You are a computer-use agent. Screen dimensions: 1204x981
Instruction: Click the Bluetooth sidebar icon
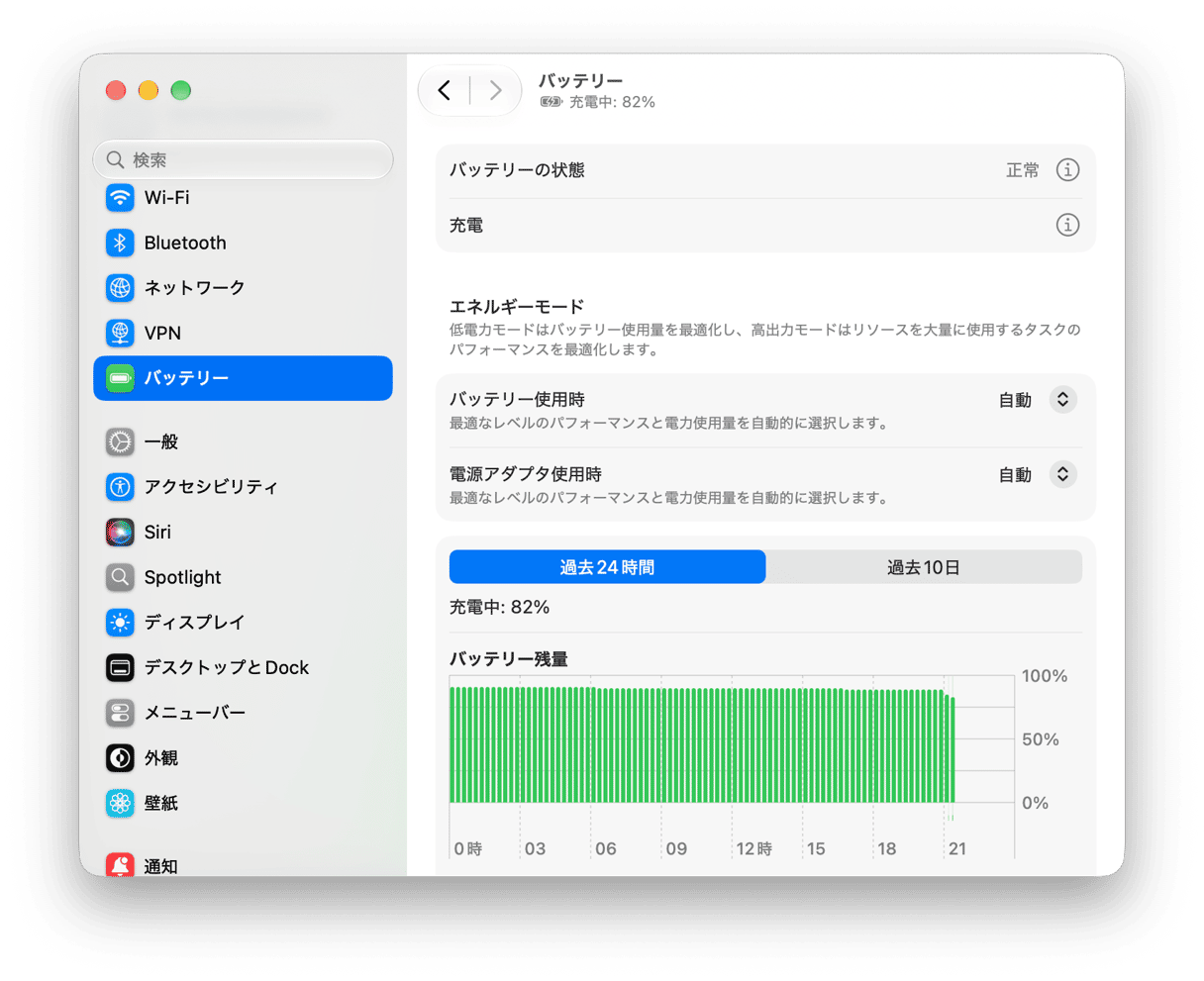pos(120,243)
